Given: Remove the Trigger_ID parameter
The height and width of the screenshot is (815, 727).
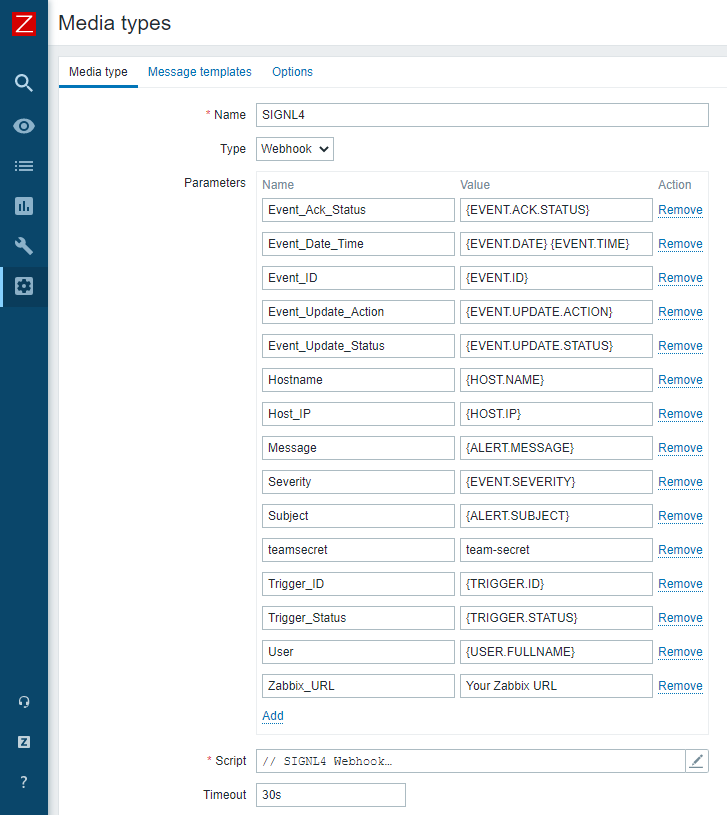Looking at the screenshot, I should (x=680, y=584).
